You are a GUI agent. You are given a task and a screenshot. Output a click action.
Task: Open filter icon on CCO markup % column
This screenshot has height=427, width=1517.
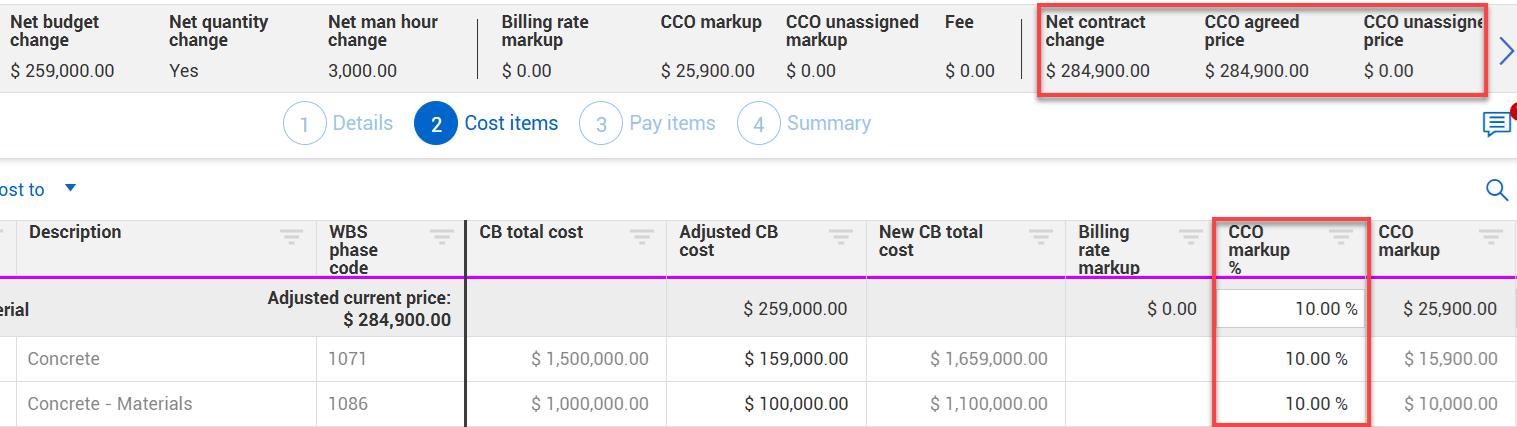tap(1340, 237)
